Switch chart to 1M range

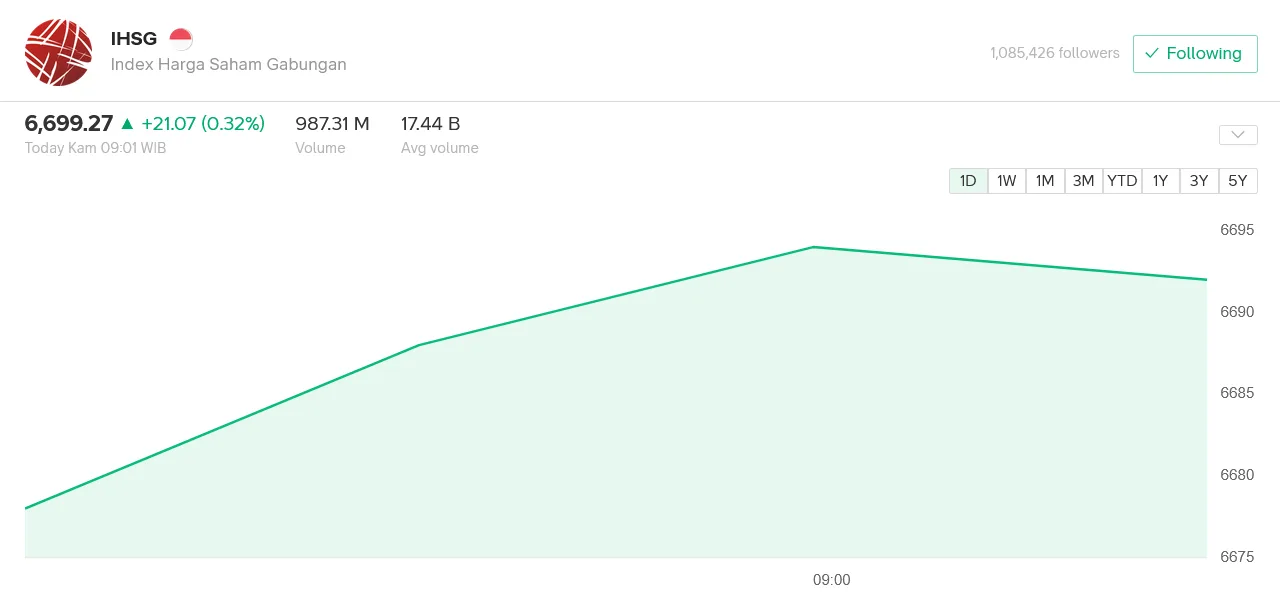(1045, 181)
